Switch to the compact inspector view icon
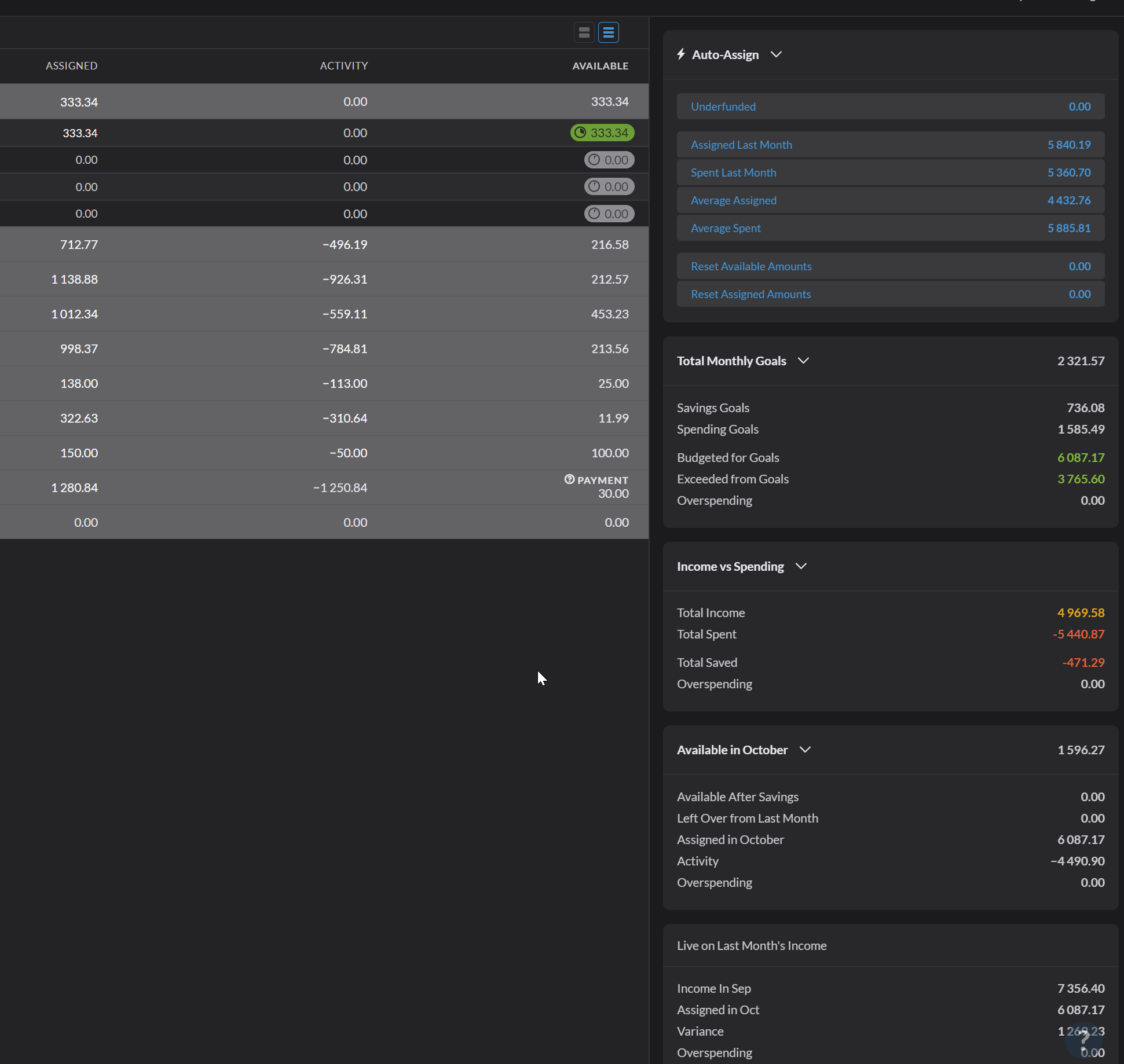The width and height of the screenshot is (1124, 1064). (584, 32)
